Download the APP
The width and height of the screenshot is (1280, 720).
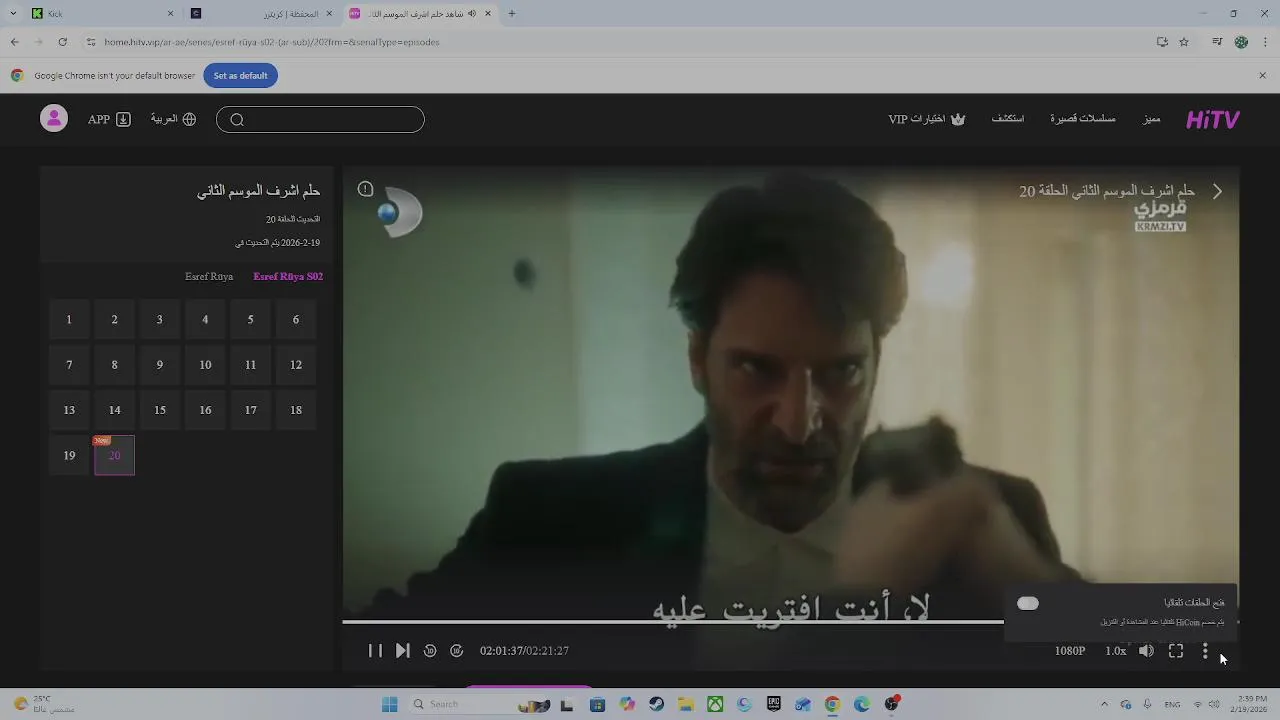tap(109, 119)
